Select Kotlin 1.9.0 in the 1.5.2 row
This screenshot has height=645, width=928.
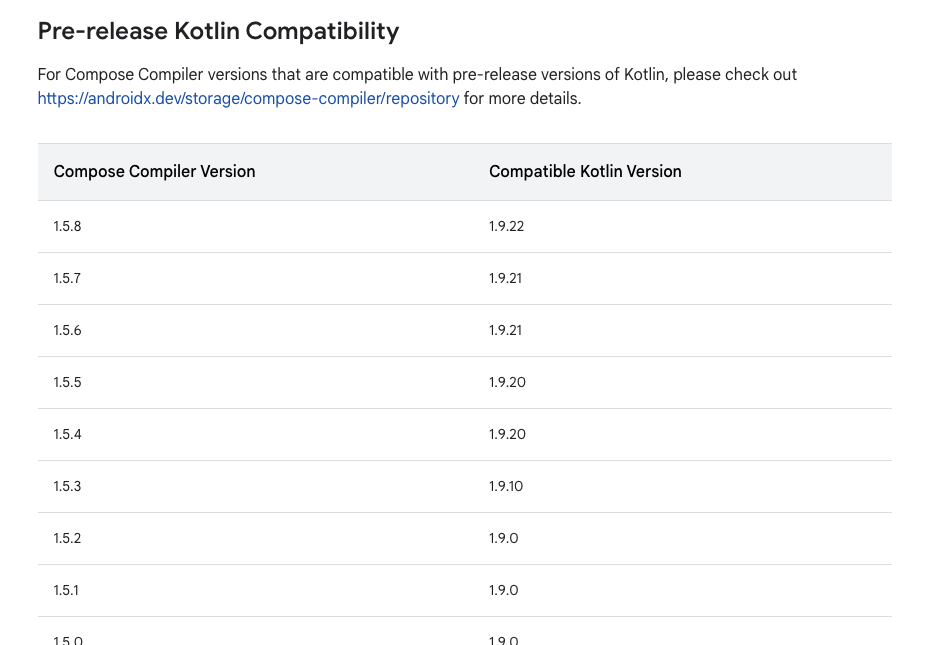click(504, 538)
